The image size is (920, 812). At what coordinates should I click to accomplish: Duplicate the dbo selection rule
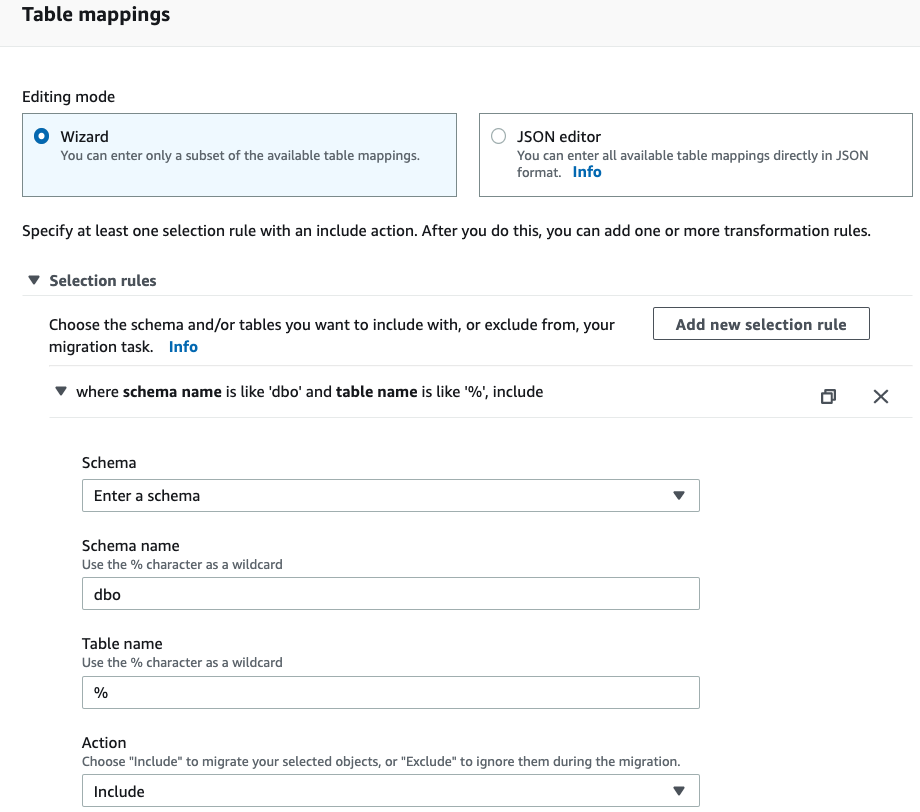pos(828,396)
